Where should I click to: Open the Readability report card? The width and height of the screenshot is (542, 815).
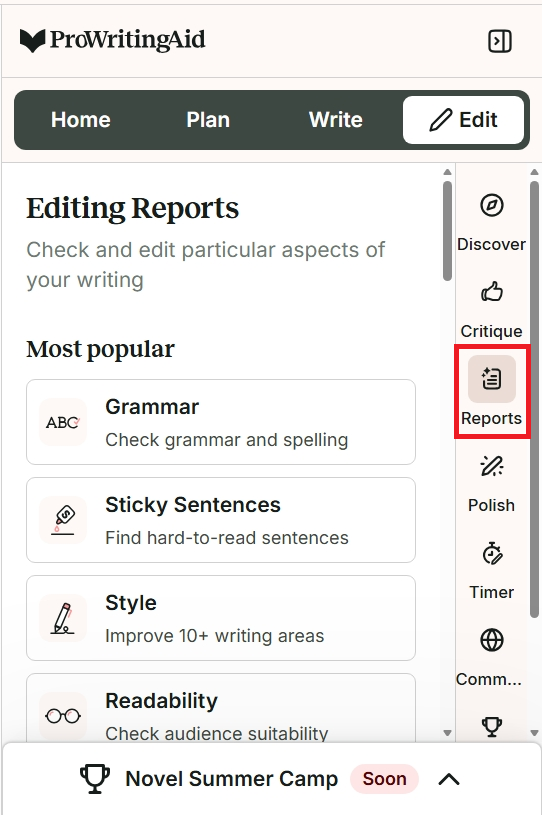[x=221, y=708]
